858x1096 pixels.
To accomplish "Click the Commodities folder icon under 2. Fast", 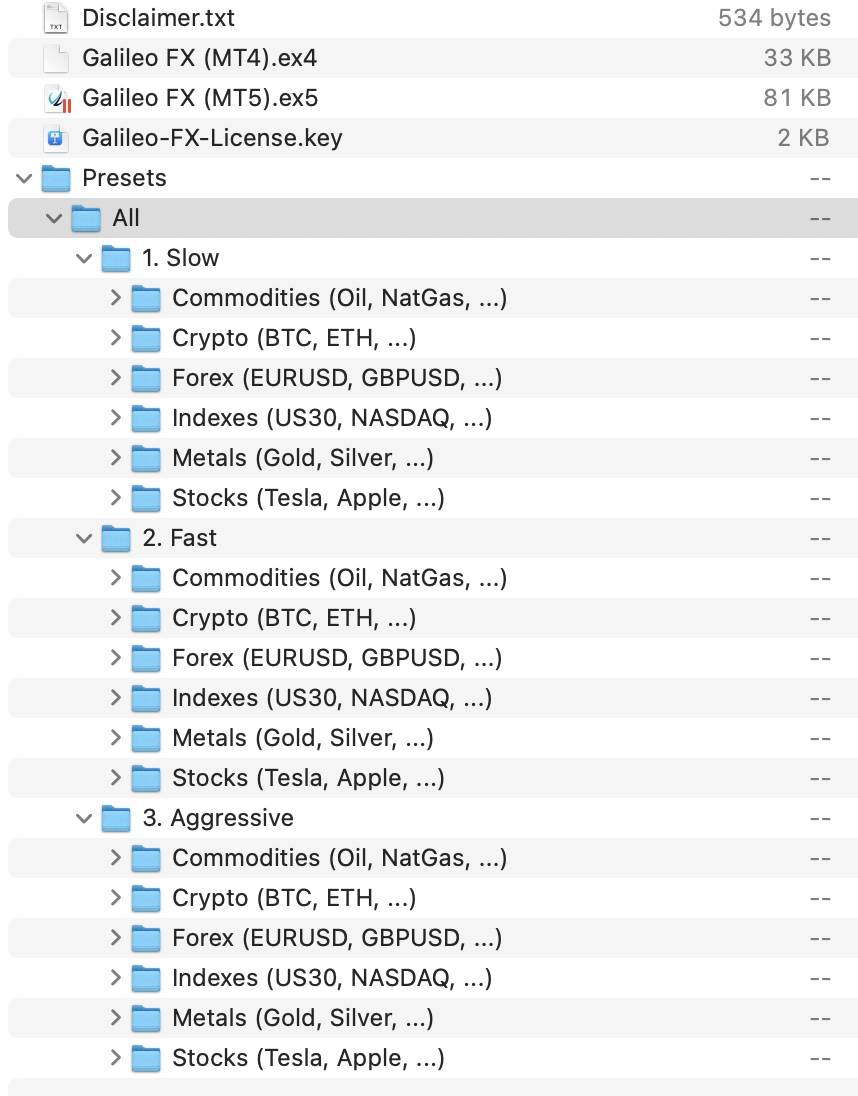I will coord(146,578).
